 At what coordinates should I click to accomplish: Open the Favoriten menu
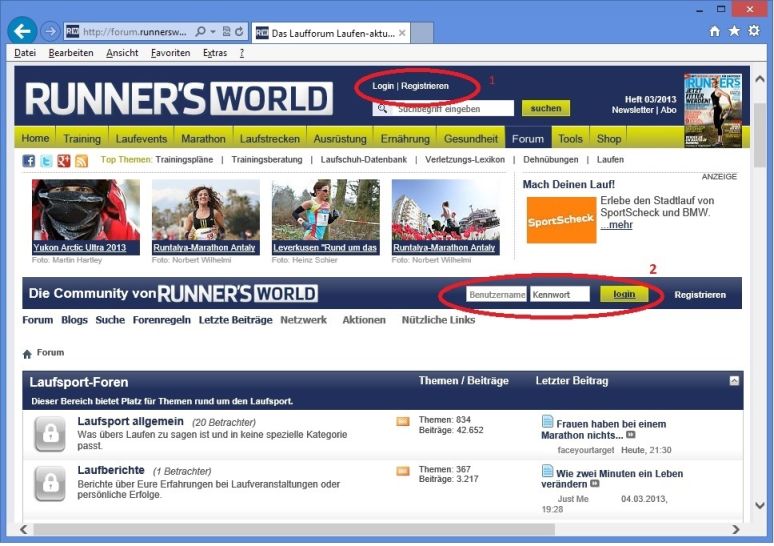click(x=169, y=52)
